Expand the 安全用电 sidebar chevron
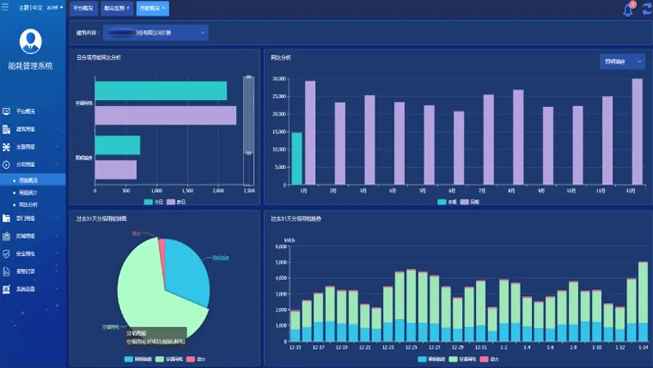 57,254
